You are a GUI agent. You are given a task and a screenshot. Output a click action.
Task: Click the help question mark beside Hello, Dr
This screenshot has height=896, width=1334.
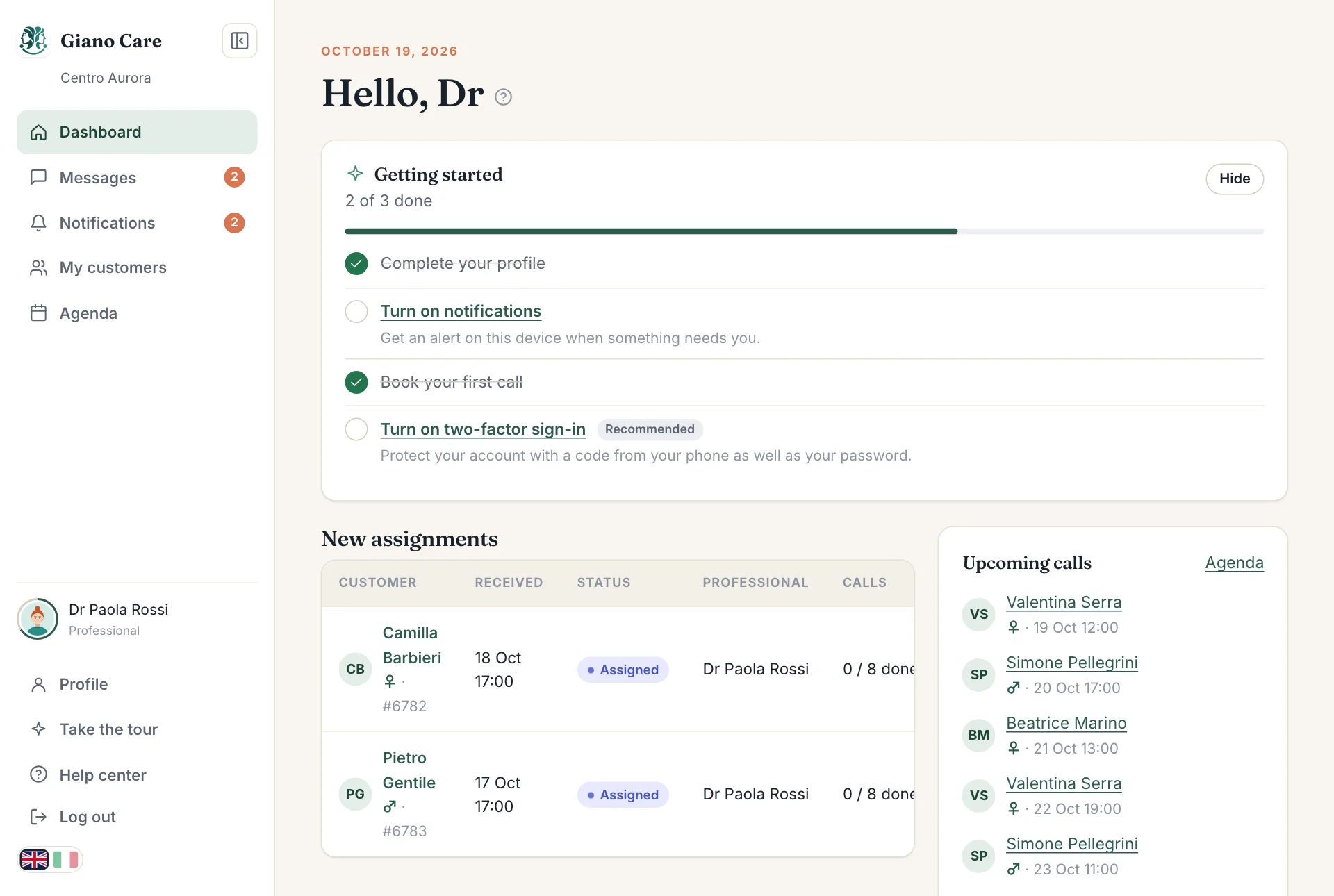(x=503, y=97)
